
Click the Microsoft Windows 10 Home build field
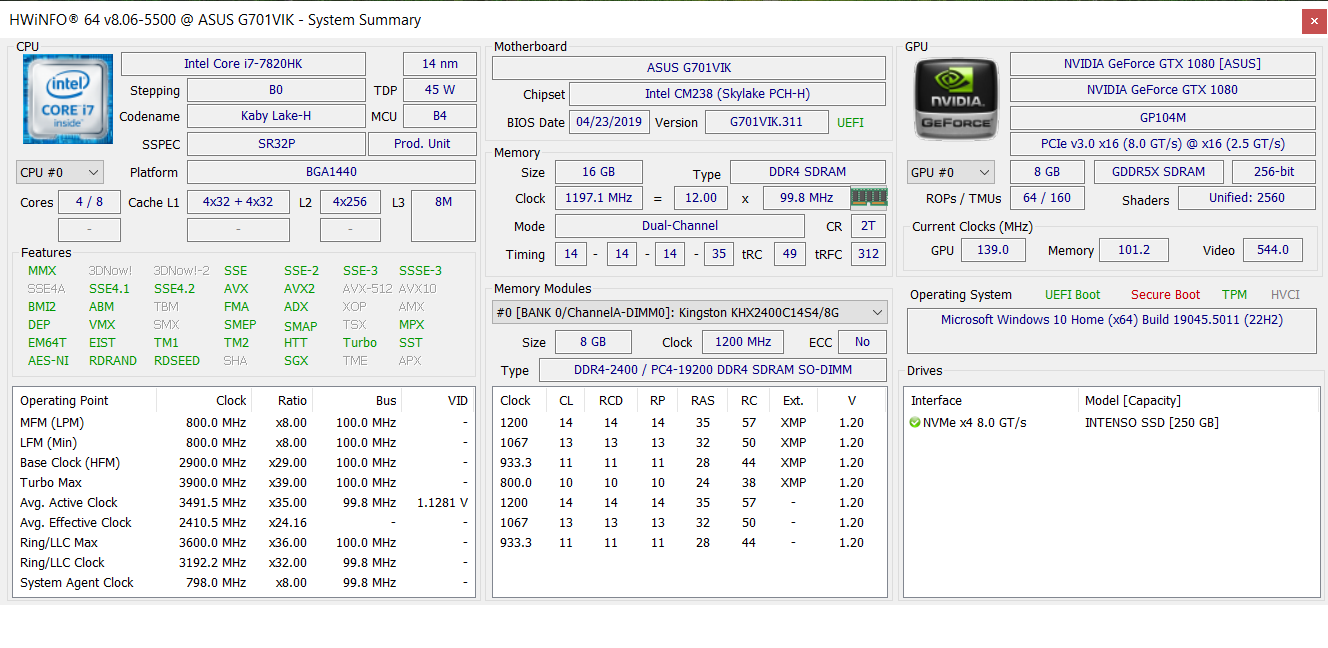[1112, 330]
